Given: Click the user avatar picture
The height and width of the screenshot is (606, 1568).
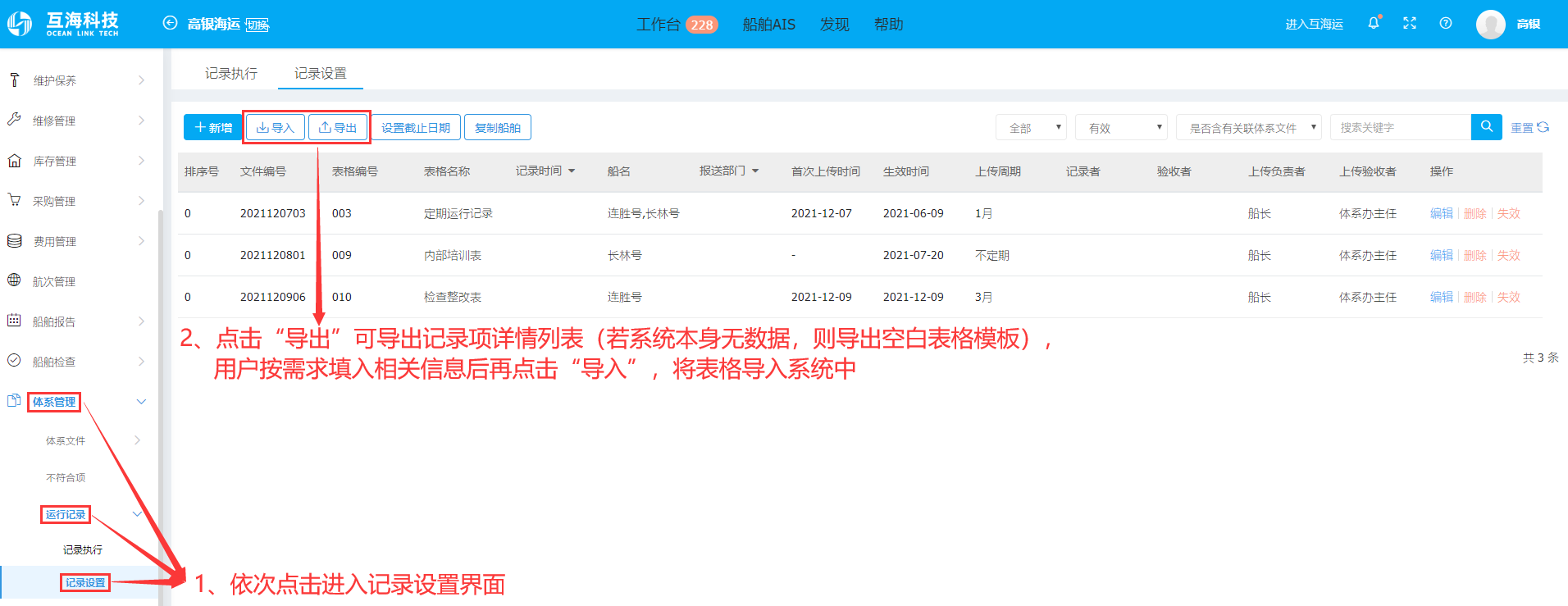Looking at the screenshot, I should click(1490, 24).
